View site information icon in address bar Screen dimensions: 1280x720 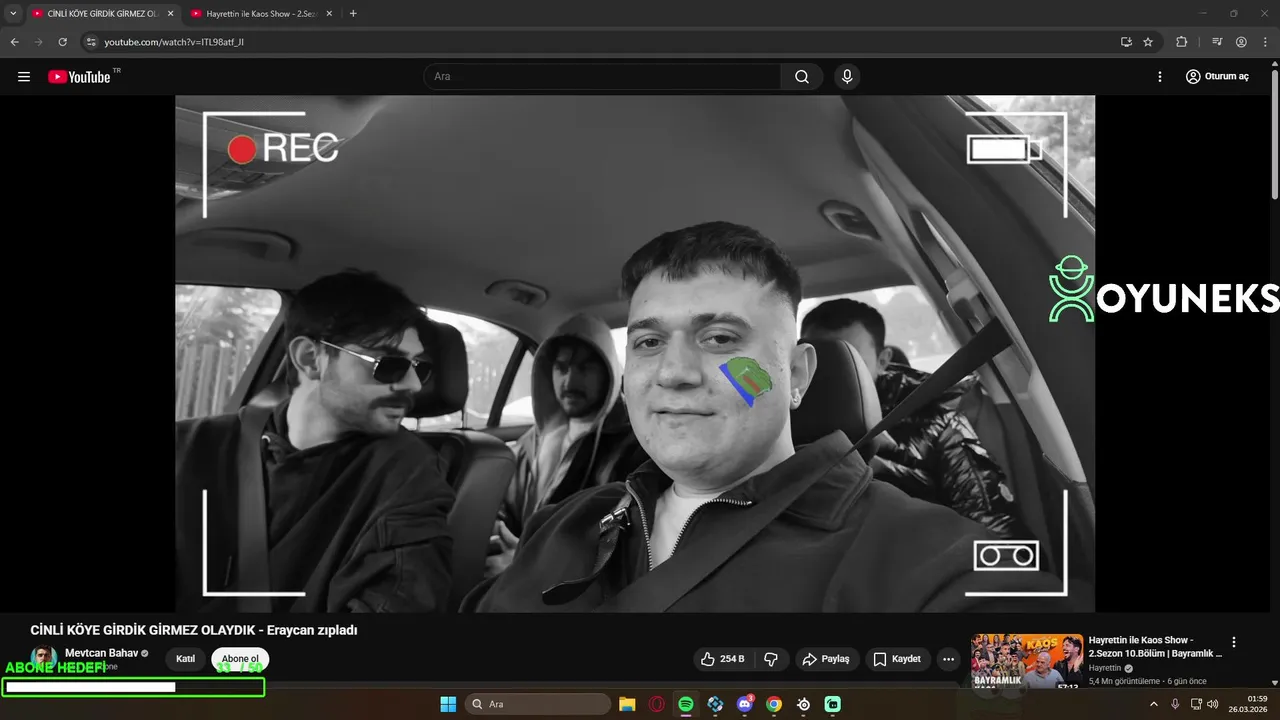pos(90,42)
